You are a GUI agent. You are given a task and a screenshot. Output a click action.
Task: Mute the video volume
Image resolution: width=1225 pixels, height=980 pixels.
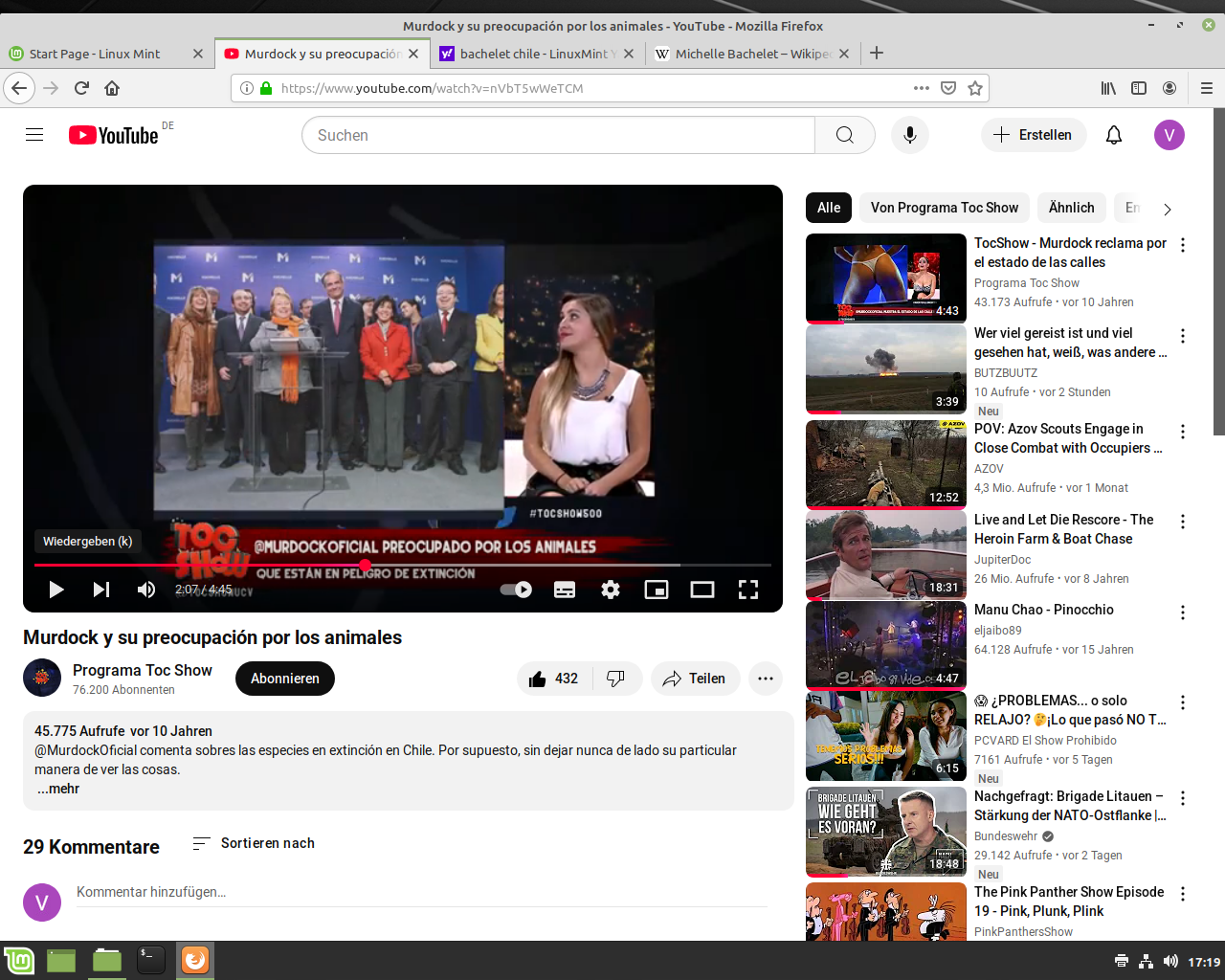145,590
